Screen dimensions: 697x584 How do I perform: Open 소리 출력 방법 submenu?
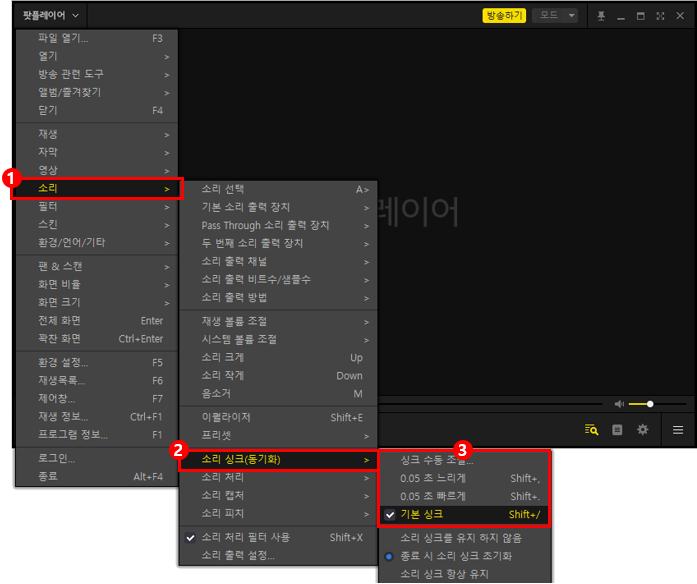coord(278,298)
